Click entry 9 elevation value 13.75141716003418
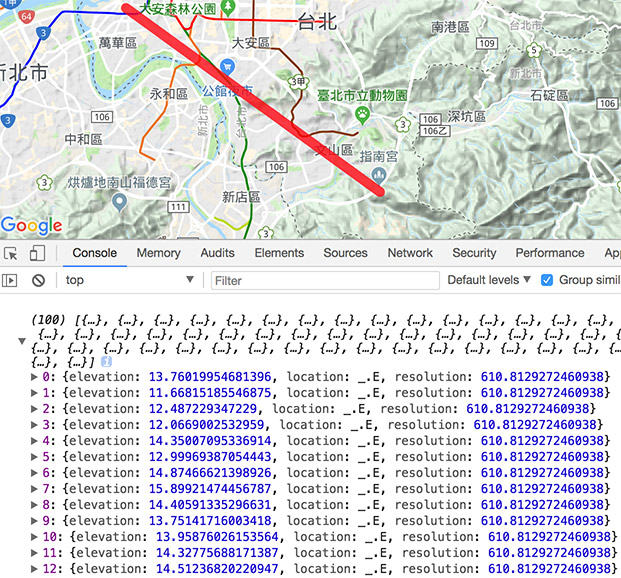Viewport: 621px width, 578px height. (210, 521)
